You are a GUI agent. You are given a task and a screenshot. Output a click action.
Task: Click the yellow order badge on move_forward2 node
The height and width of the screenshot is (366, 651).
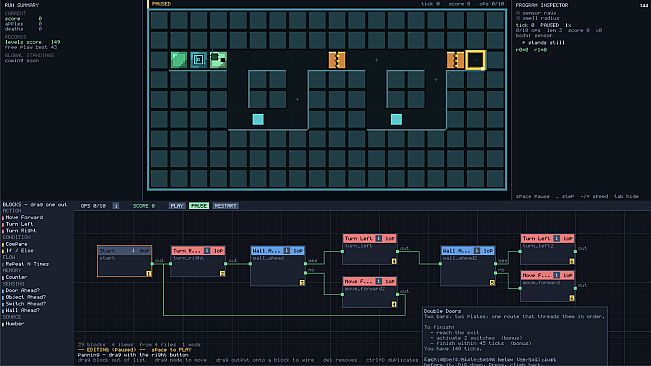394,304
